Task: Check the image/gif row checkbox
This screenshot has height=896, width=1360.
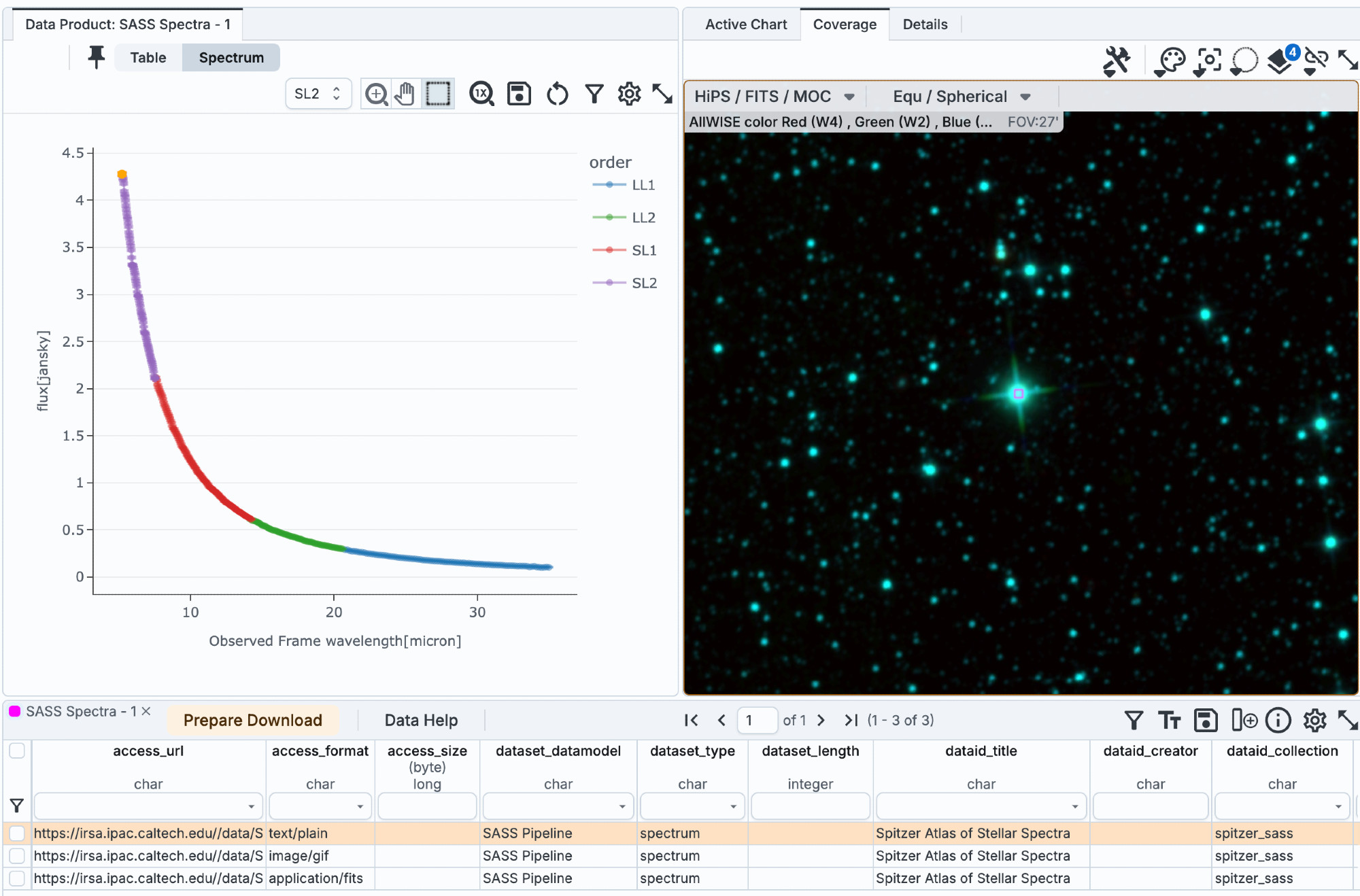Action: 17,855
